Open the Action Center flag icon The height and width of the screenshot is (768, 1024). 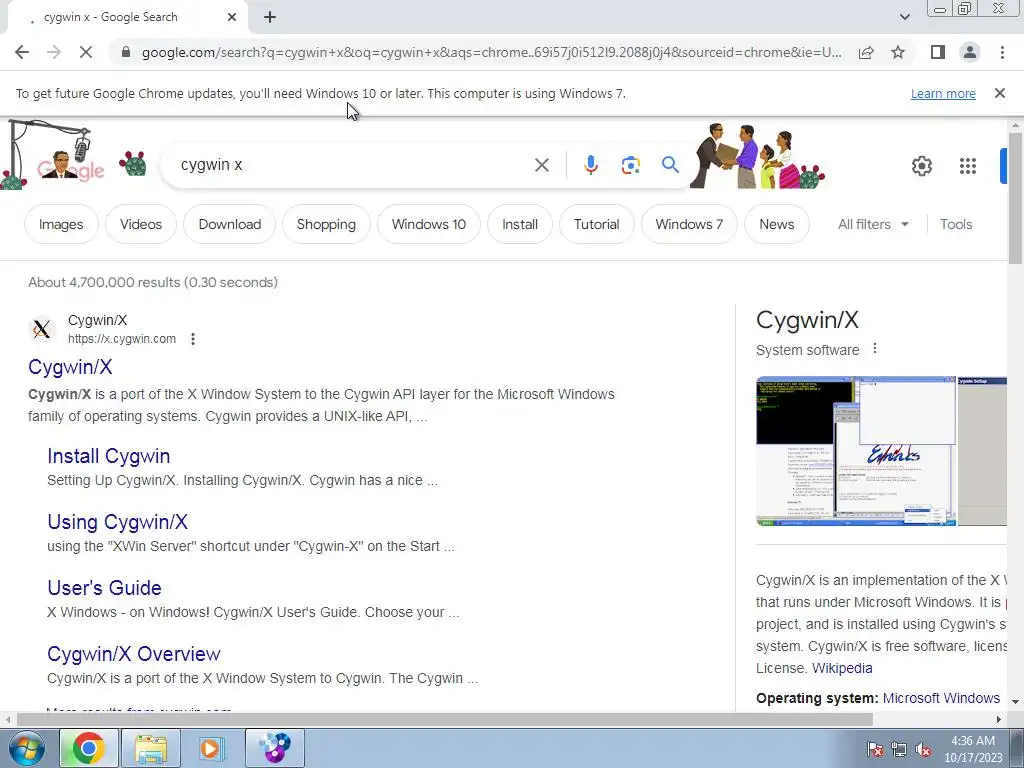pos(874,749)
